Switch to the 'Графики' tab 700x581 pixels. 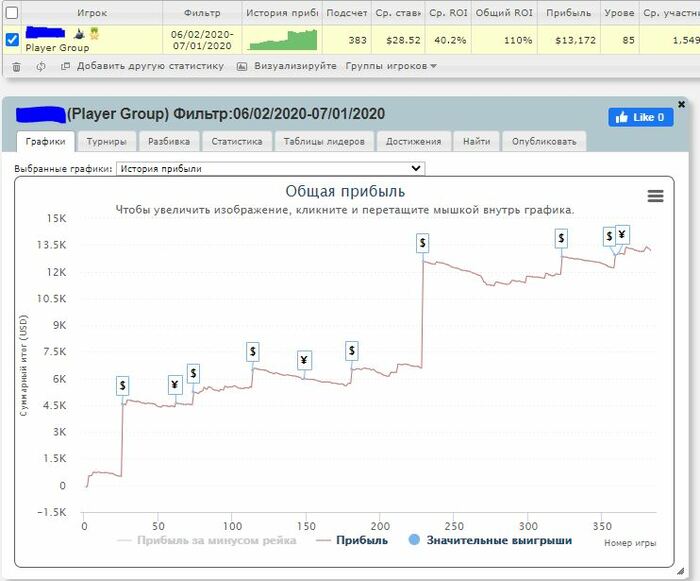tap(46, 142)
